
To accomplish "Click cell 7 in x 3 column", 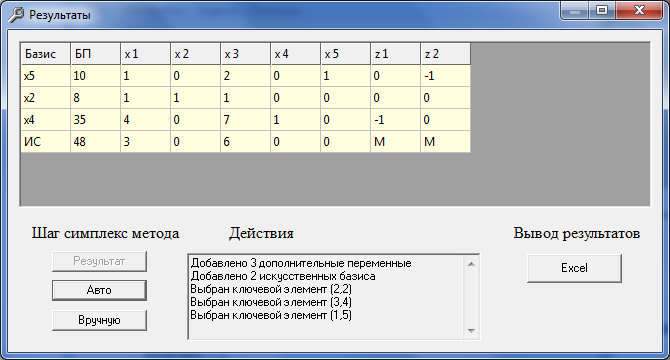I will click(x=245, y=120).
